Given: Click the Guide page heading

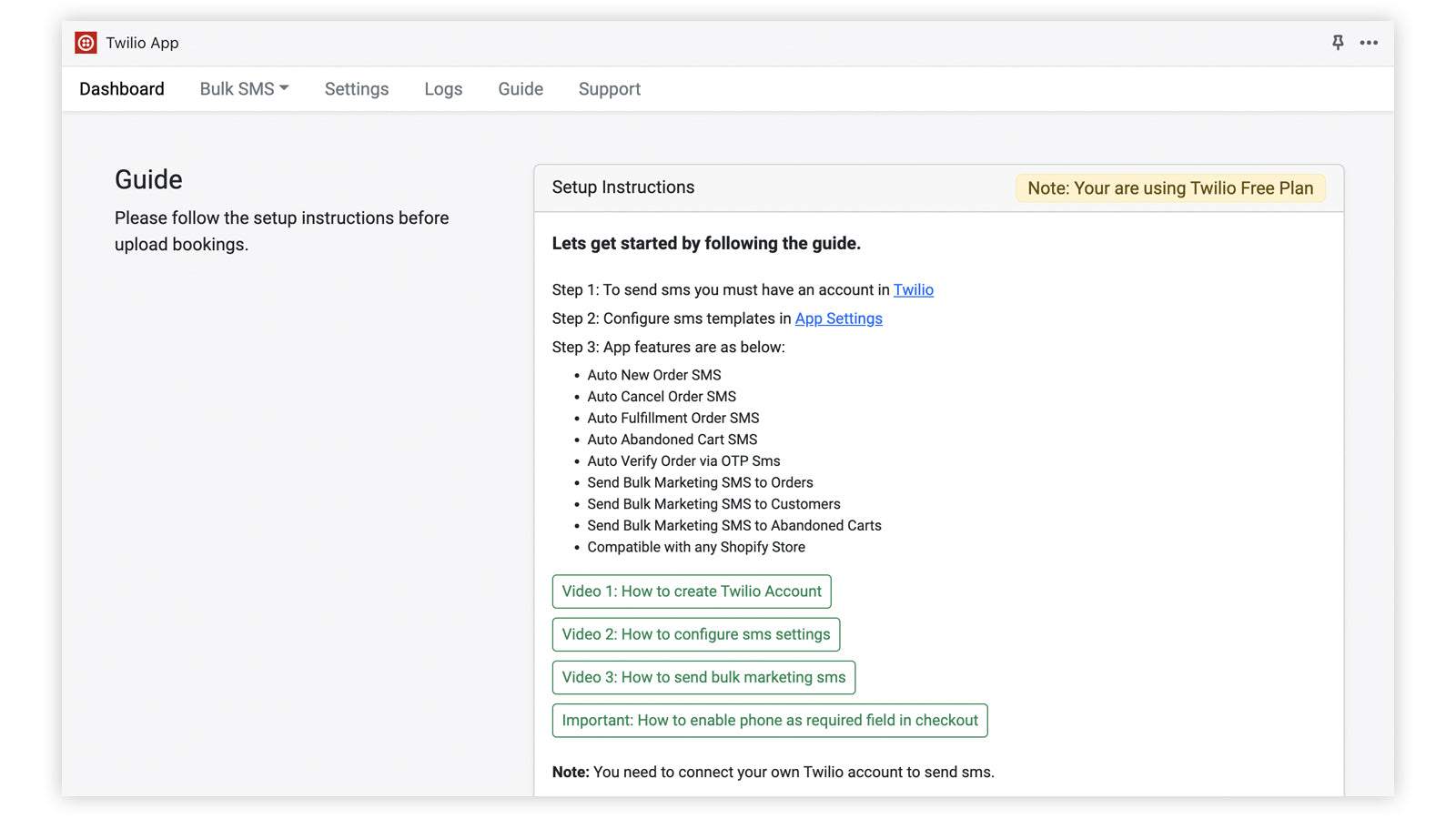Looking at the screenshot, I should coord(148,179).
